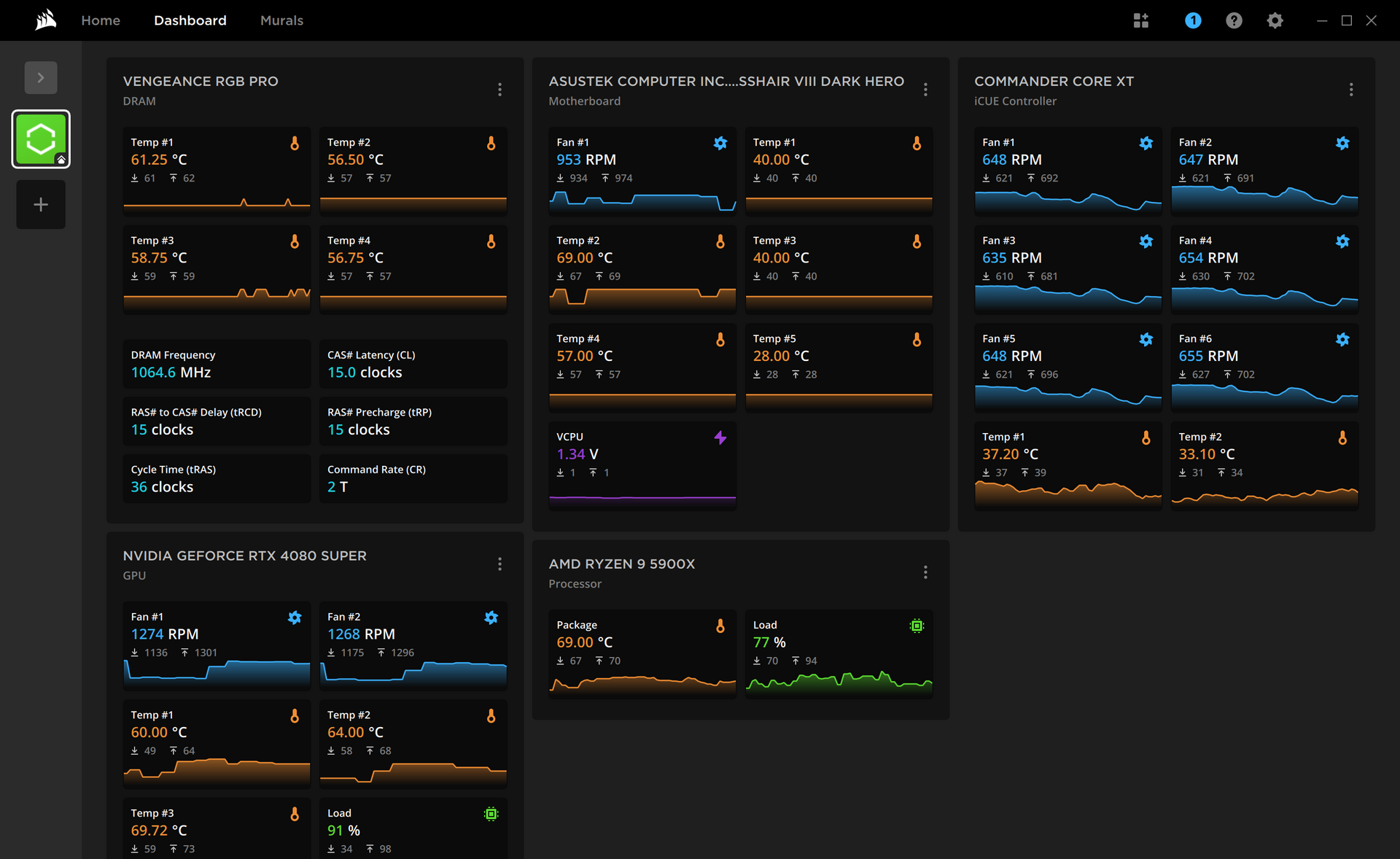Click the 953 RPM motherboard fan reading
The width and height of the screenshot is (1400, 859).
[586, 160]
